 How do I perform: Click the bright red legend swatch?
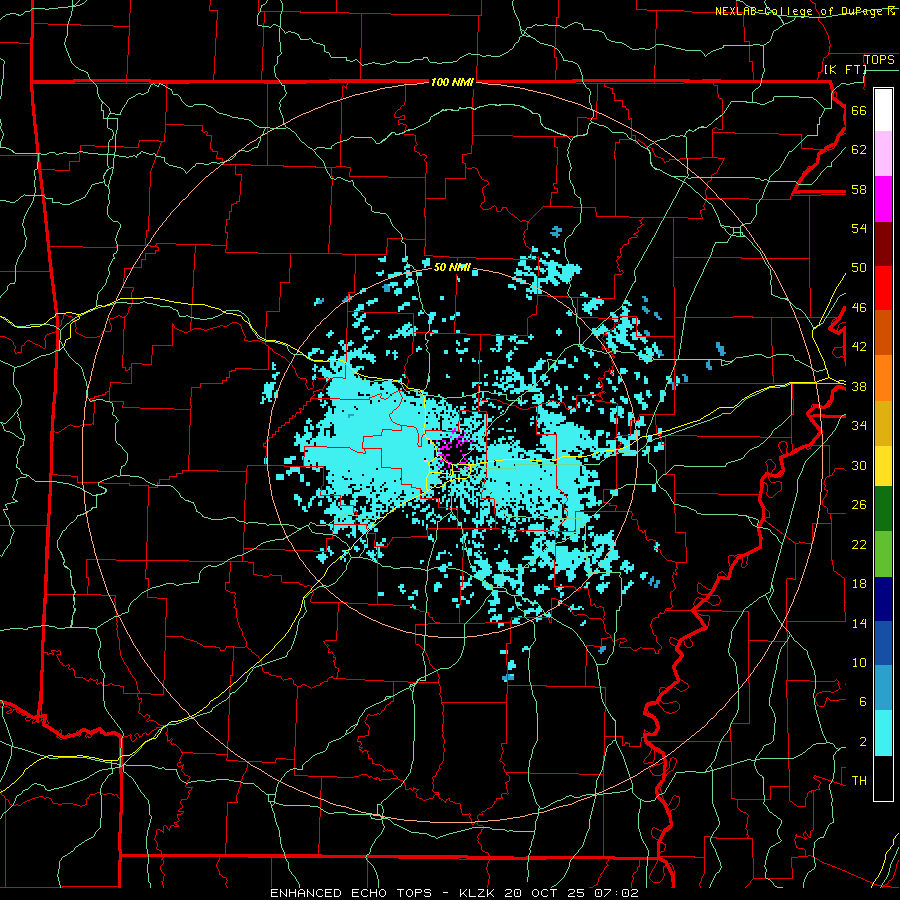click(x=883, y=288)
